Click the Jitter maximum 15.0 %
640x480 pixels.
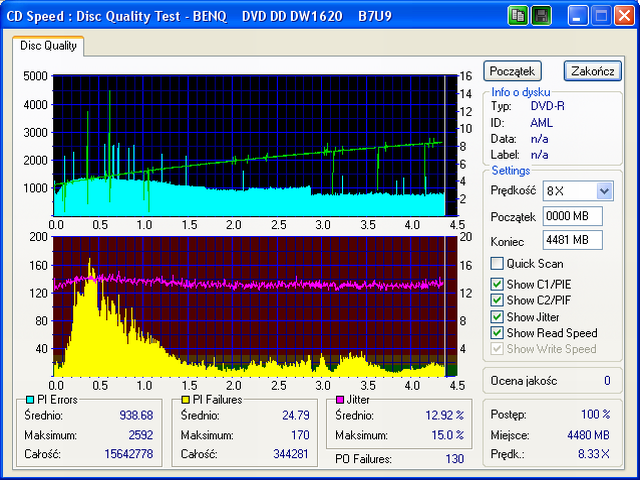tap(448, 435)
